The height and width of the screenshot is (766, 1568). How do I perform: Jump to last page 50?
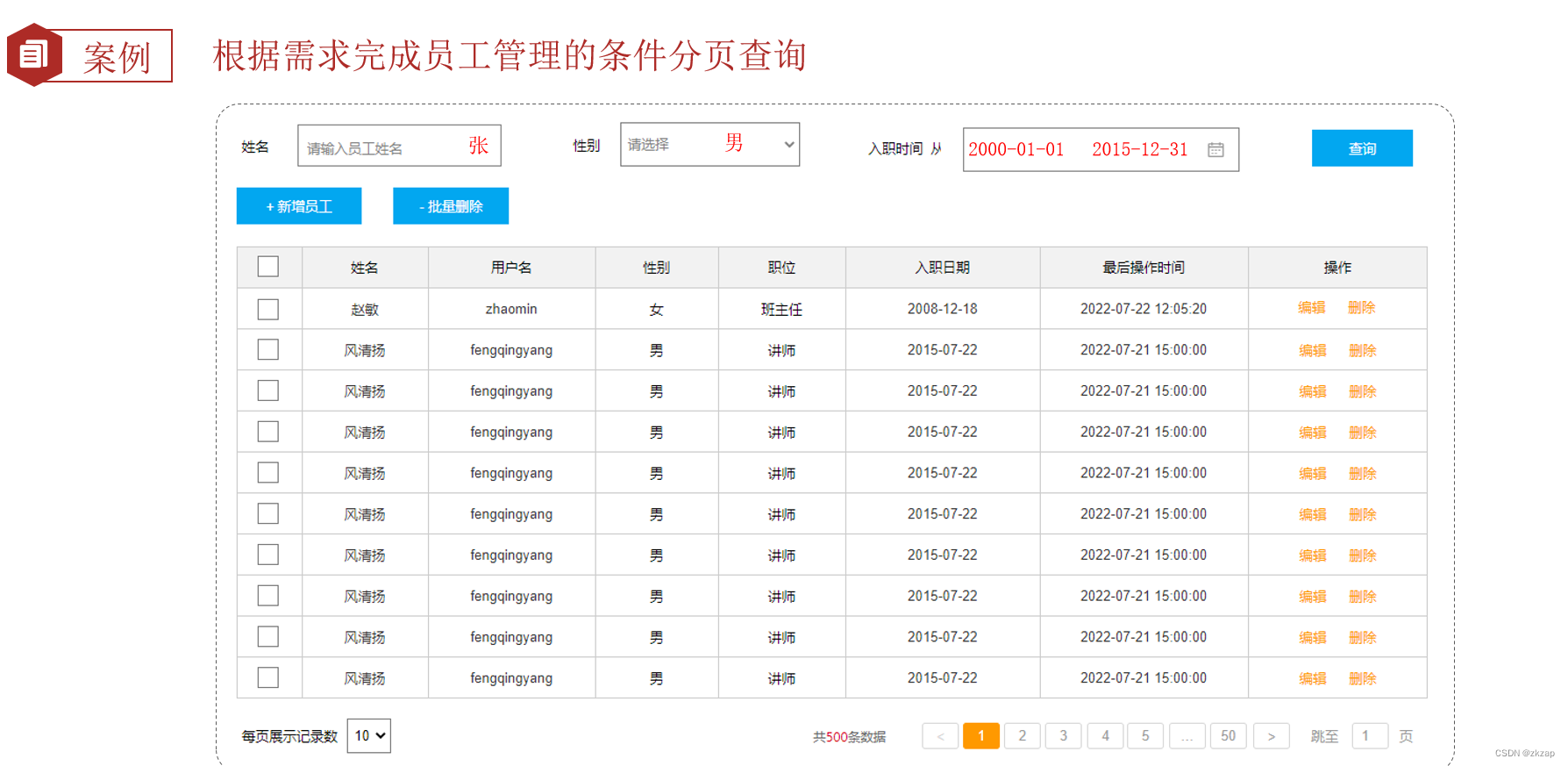tap(1229, 736)
